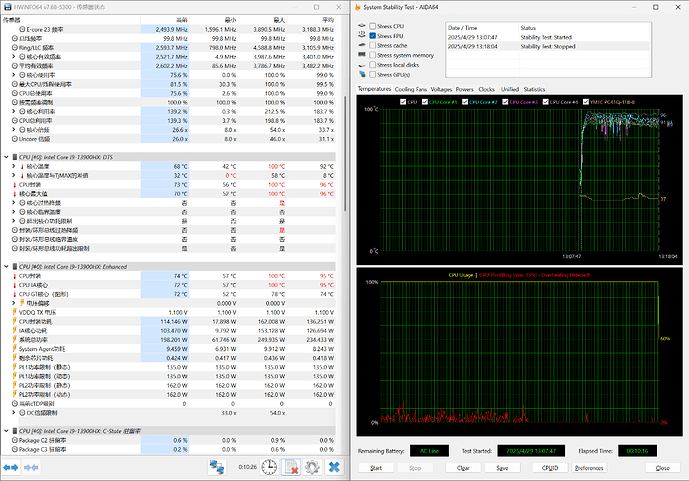Click the HWiNFO network remote monitoring icon
The height and width of the screenshot is (481, 689).
pyautogui.click(x=217, y=467)
